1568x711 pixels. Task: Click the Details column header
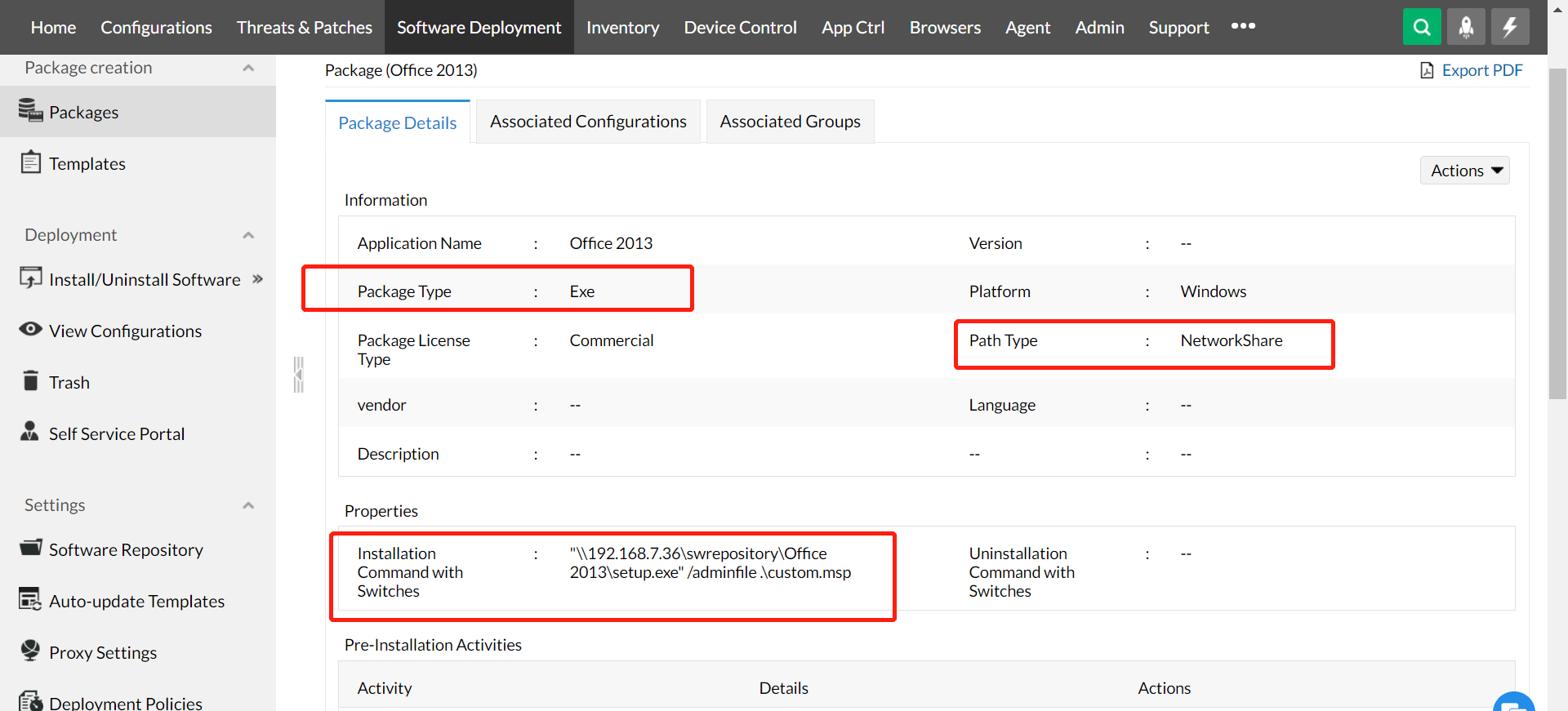pos(784,688)
